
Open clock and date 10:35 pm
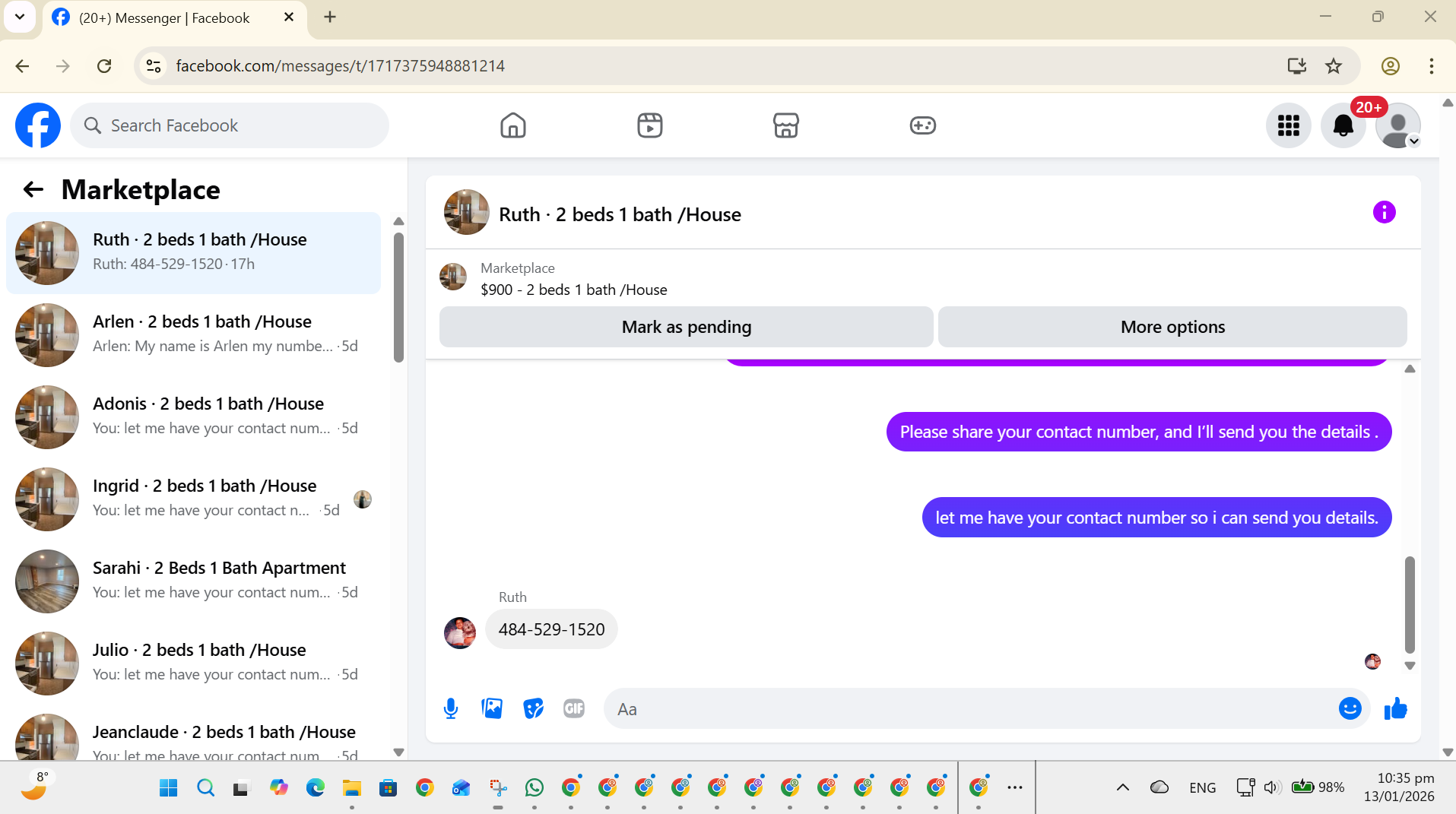pos(1399,787)
